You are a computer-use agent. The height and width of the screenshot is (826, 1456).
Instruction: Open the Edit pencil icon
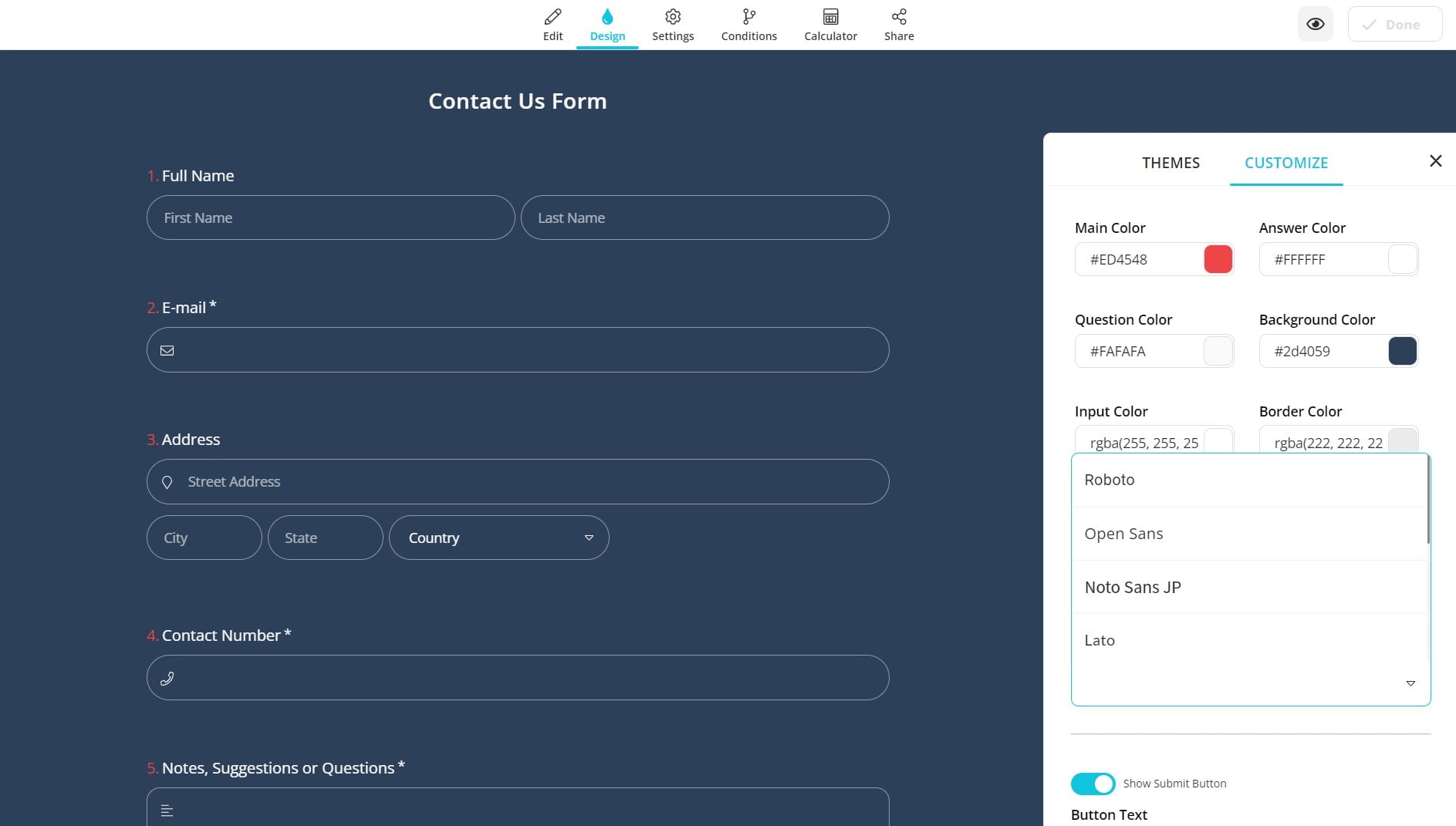click(552, 23)
